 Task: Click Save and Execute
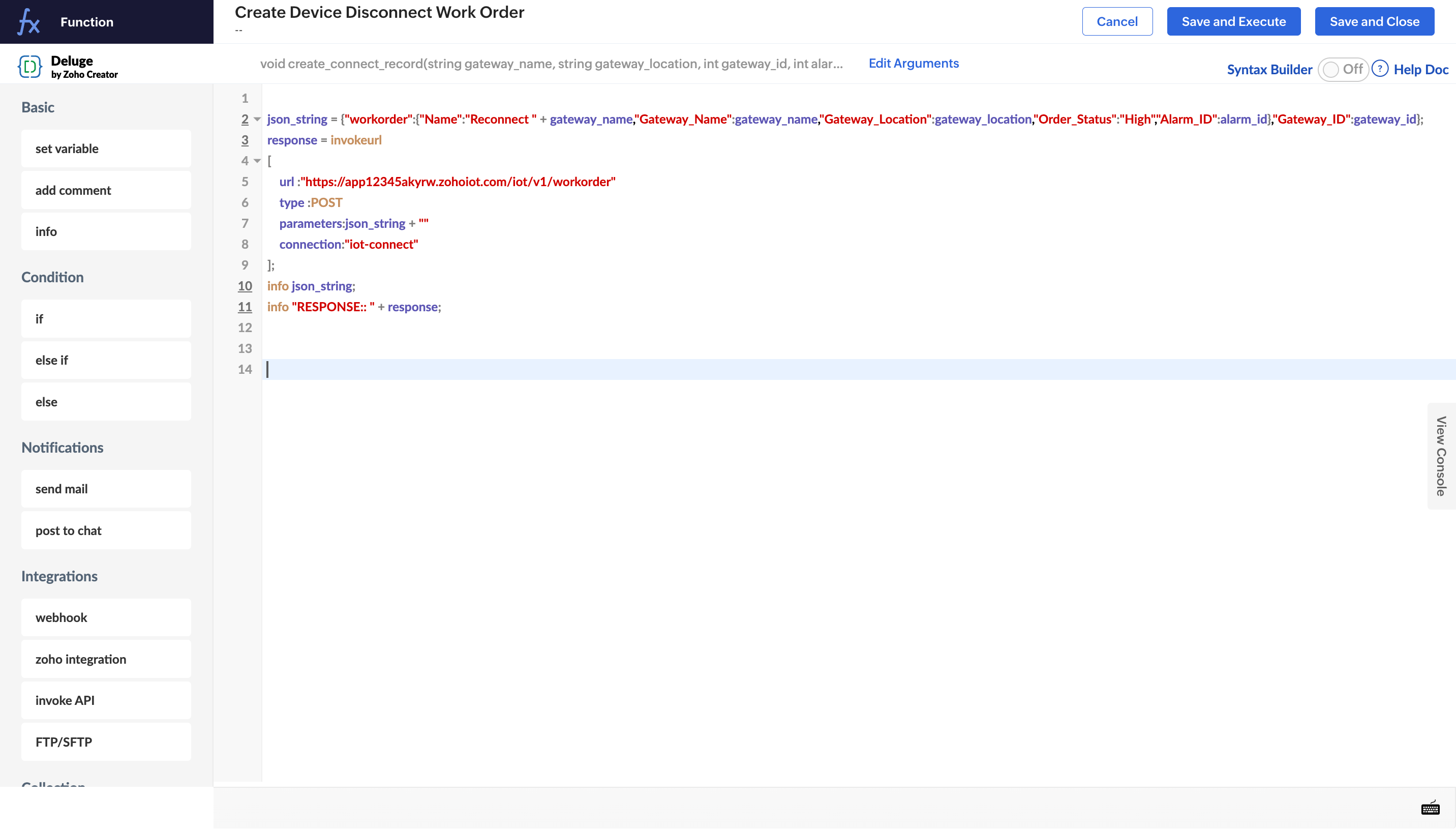click(1233, 22)
